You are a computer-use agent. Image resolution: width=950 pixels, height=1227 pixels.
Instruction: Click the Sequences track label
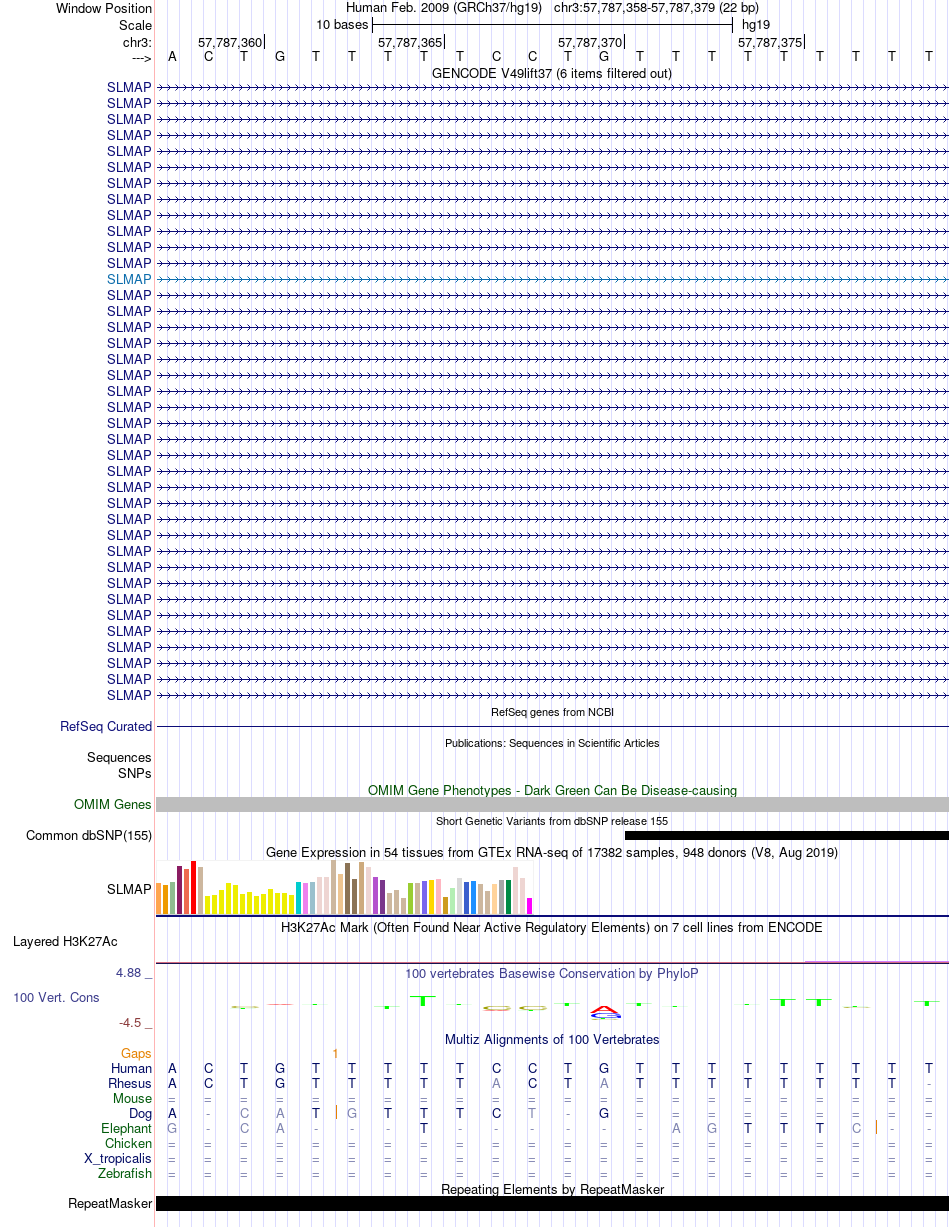(x=119, y=758)
